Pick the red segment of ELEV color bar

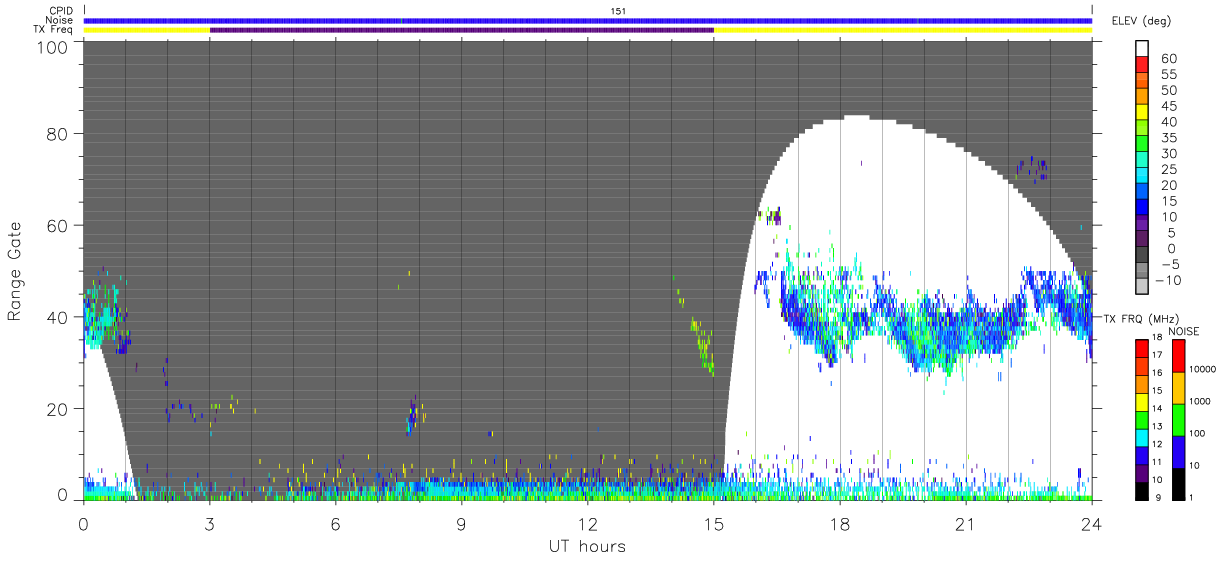click(1144, 64)
